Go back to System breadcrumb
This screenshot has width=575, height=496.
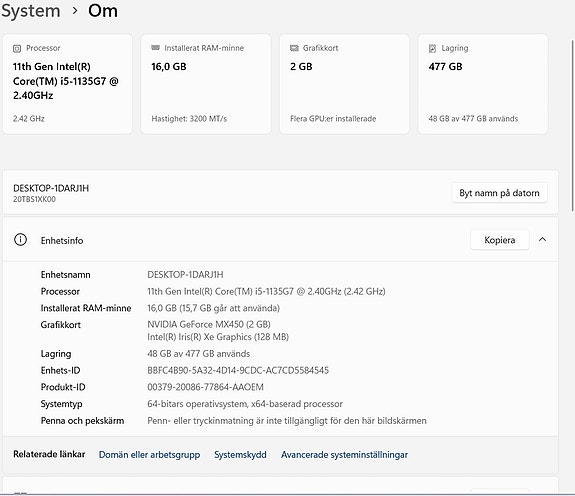coord(31,11)
